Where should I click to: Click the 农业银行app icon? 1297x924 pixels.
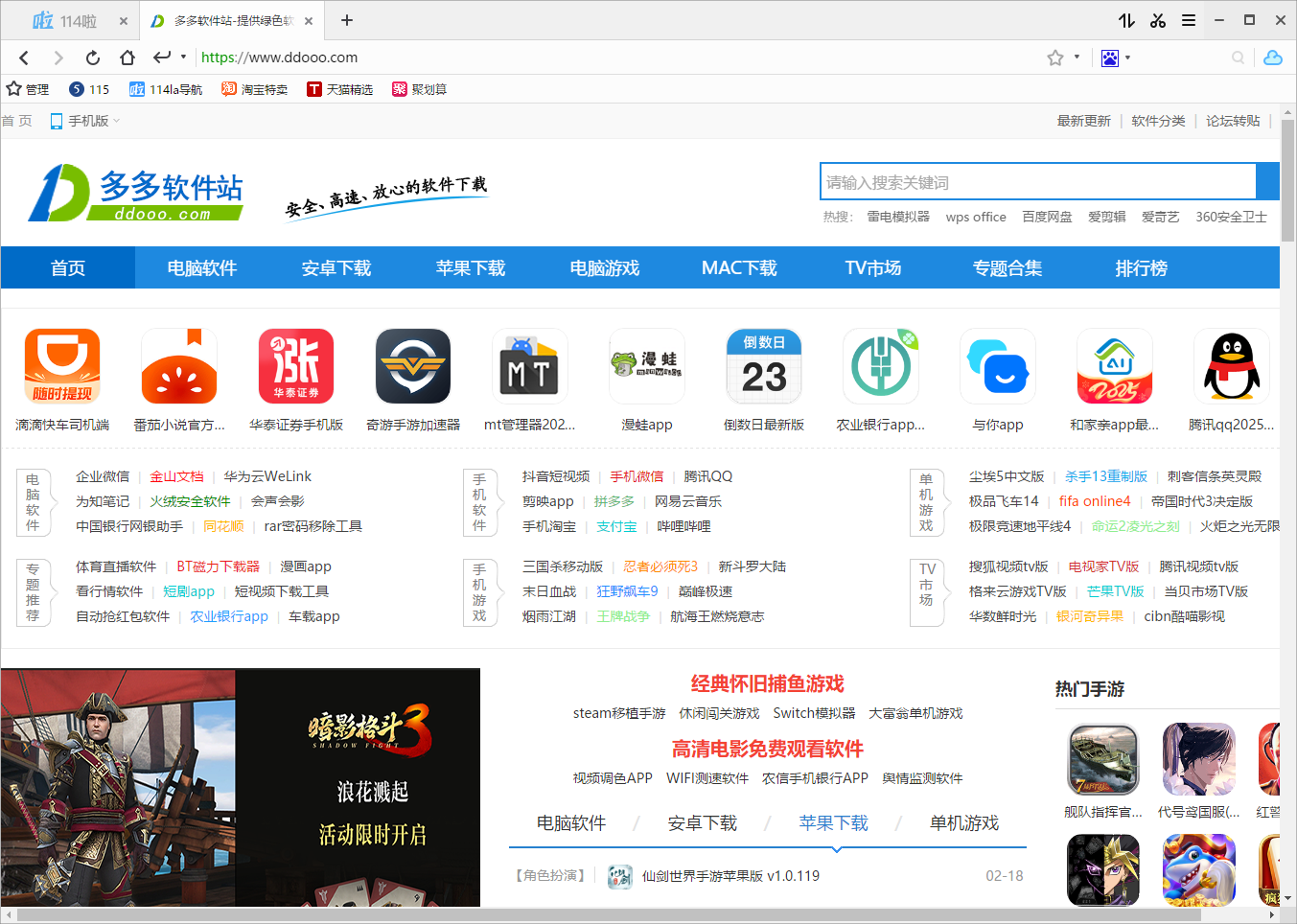(x=881, y=366)
